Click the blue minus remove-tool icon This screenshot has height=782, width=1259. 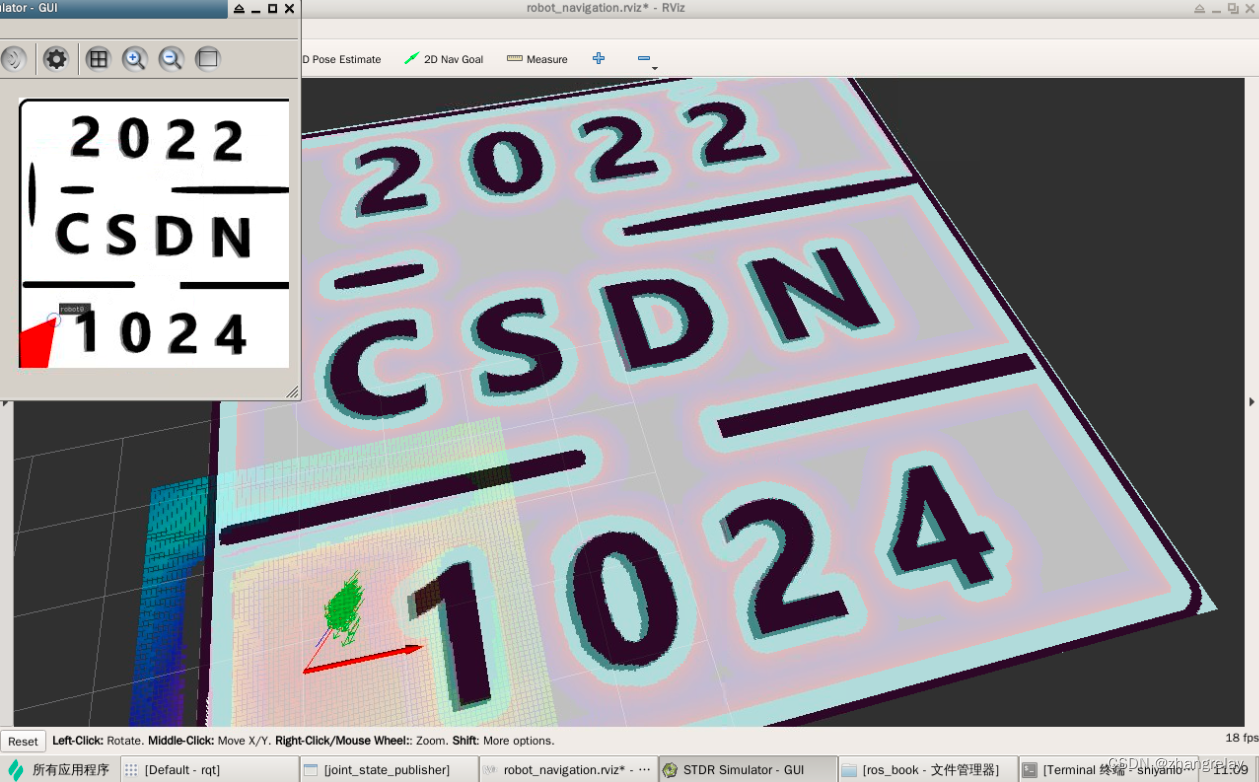pyautogui.click(x=644, y=58)
